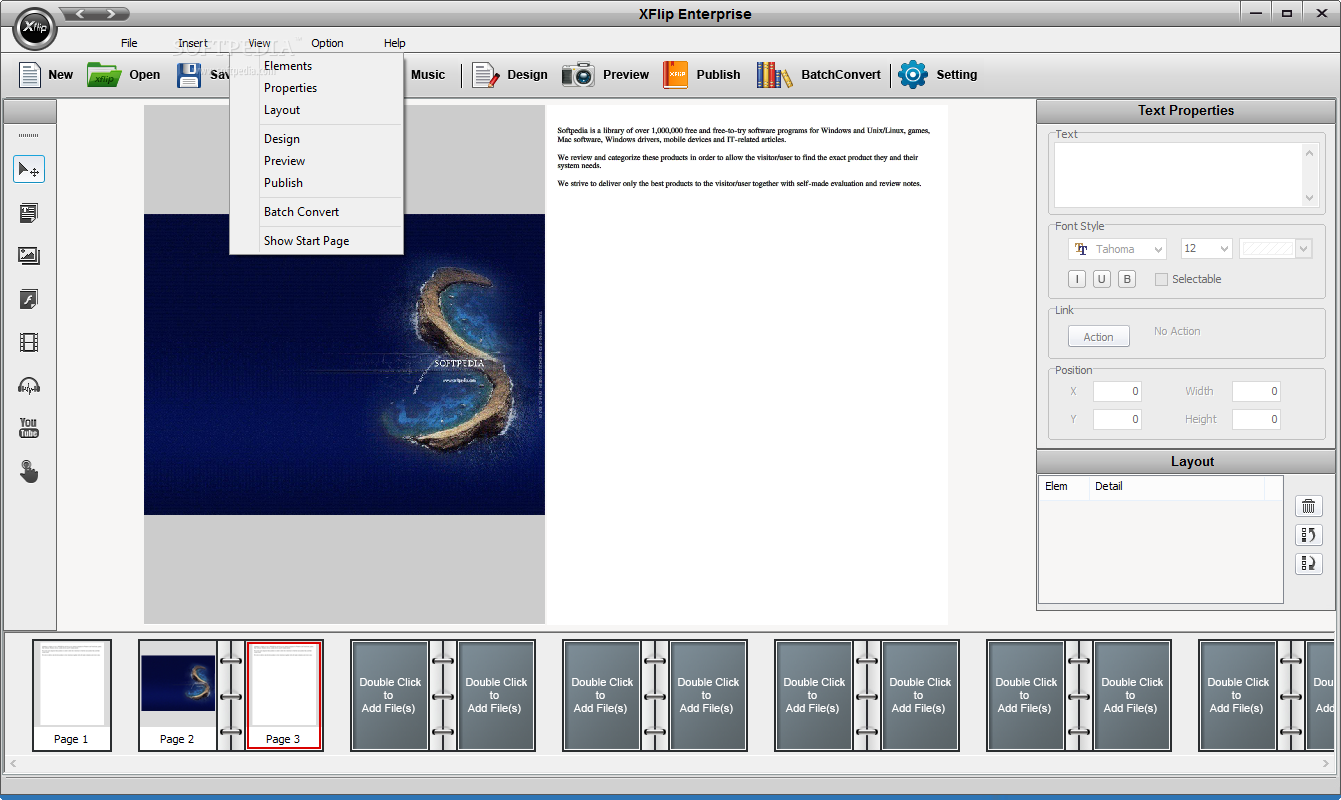Enable the Selectable checkbox
The image size is (1341, 800).
[1161, 279]
